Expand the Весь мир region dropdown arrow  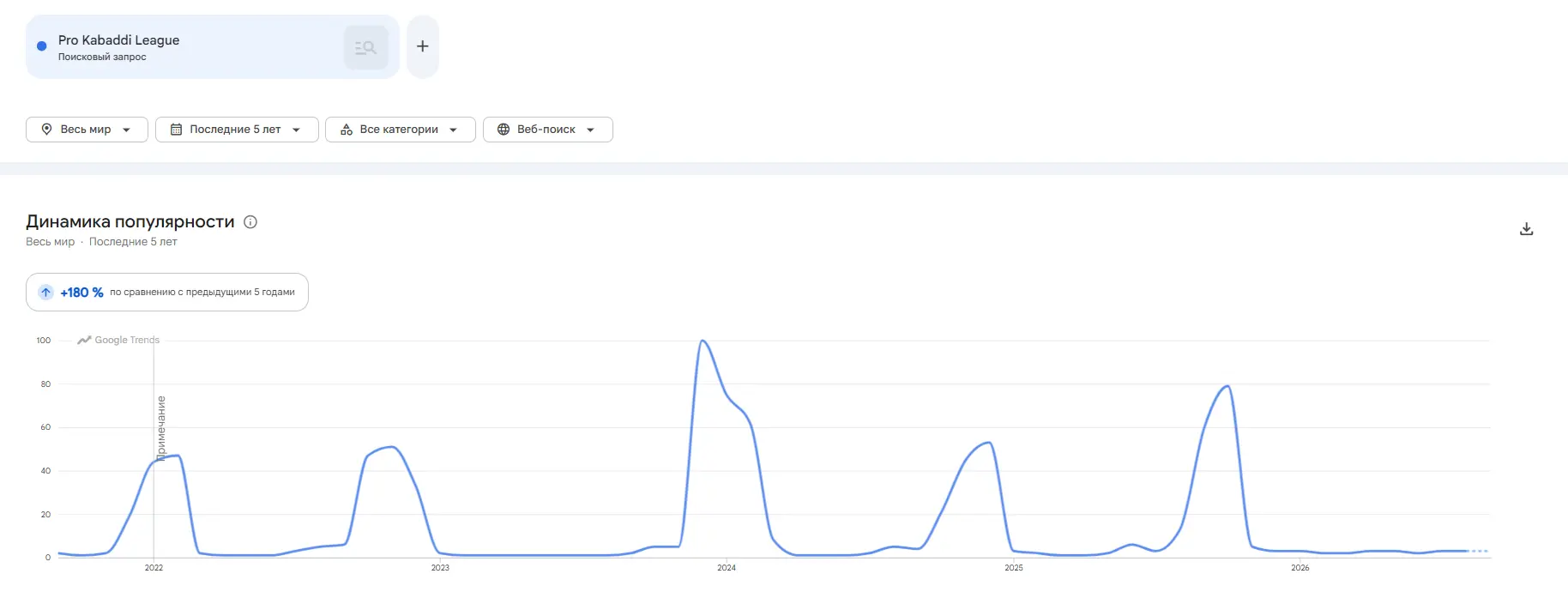click(127, 130)
